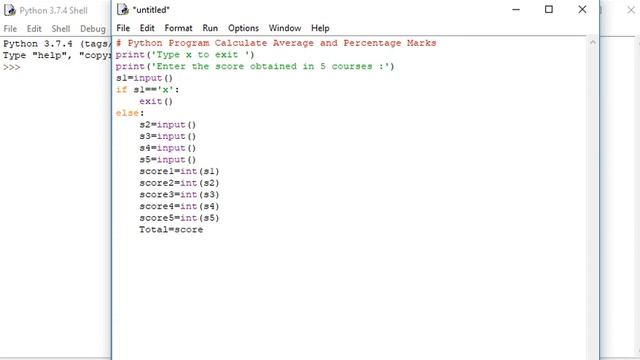Open Debug menu in Python Shell window
The width and height of the screenshot is (640, 360).
[x=93, y=29]
